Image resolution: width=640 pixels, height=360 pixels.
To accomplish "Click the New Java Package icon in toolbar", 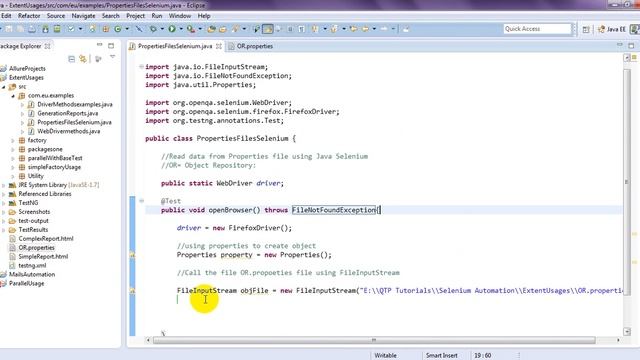I will (x=106, y=29).
